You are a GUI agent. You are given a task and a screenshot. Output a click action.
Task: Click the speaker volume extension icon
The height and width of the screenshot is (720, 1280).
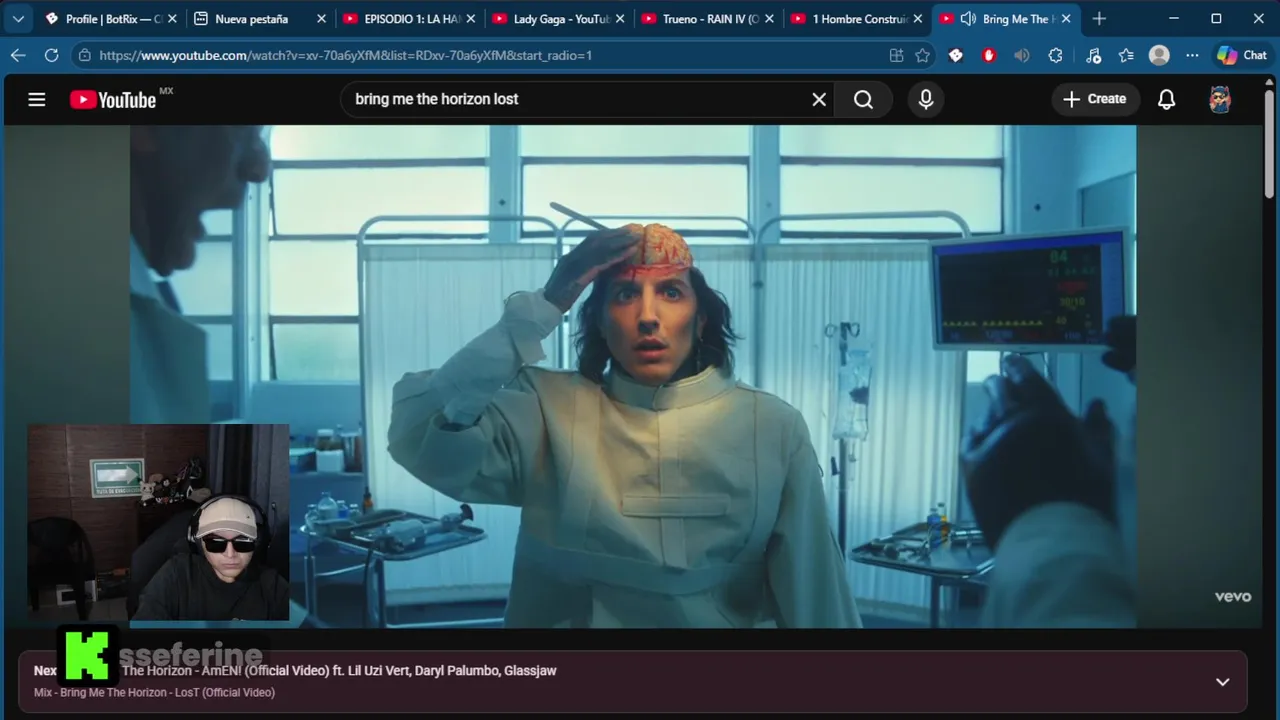click(x=1021, y=55)
